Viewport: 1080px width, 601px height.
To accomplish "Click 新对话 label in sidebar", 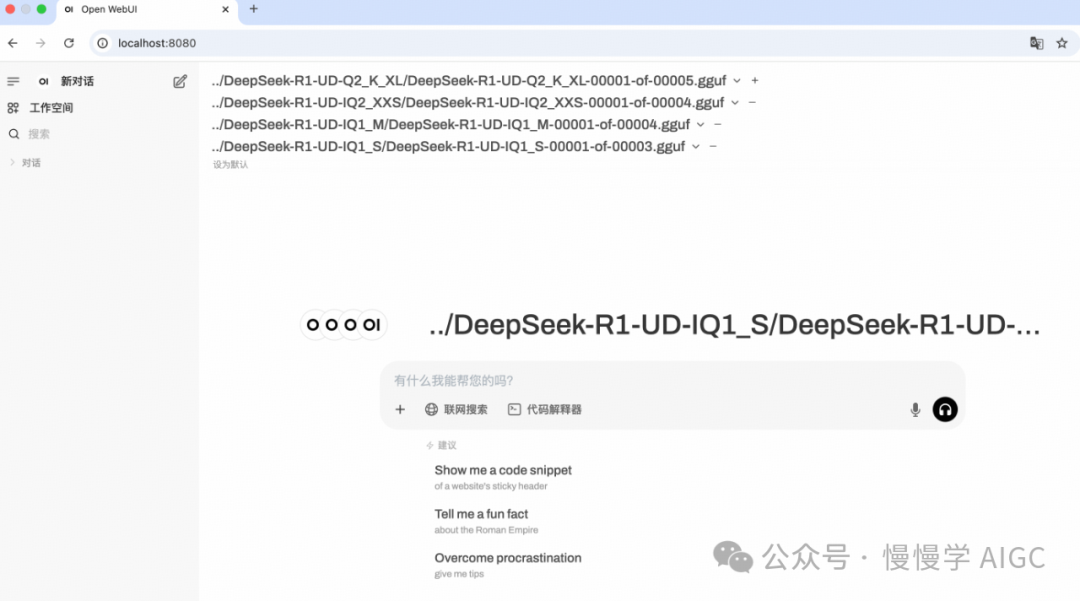I will coord(77,81).
